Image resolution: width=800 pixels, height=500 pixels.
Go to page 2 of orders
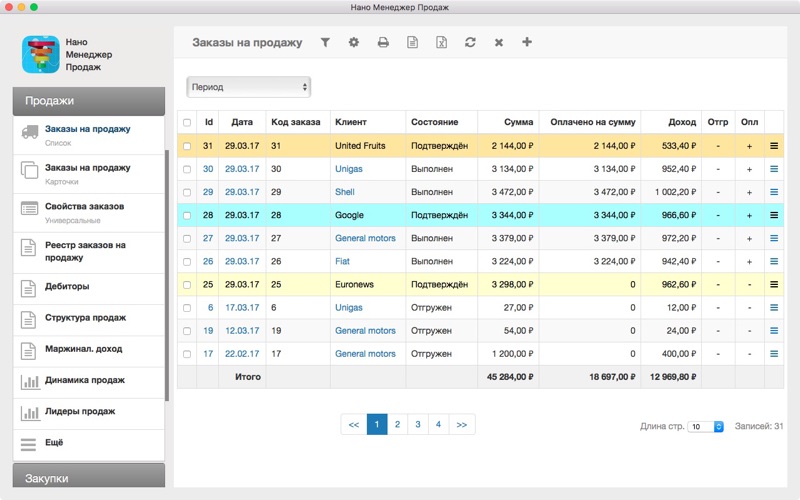click(397, 424)
